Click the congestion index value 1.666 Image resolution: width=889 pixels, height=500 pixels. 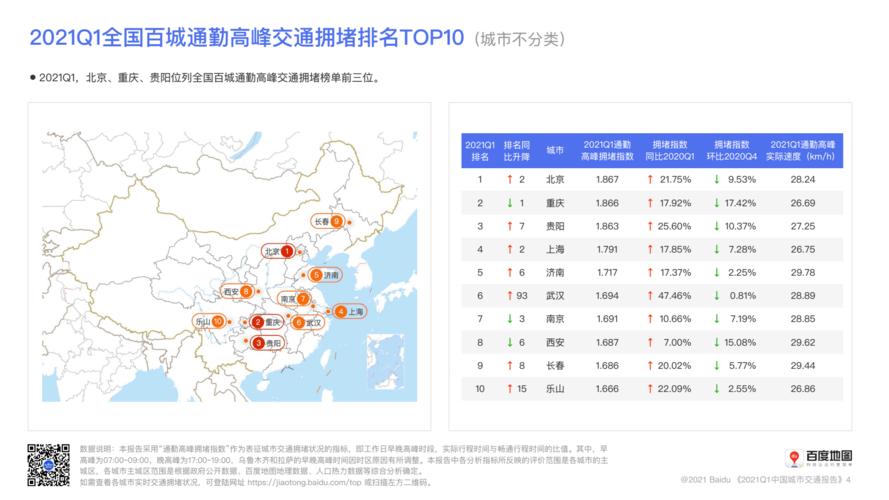click(x=607, y=389)
